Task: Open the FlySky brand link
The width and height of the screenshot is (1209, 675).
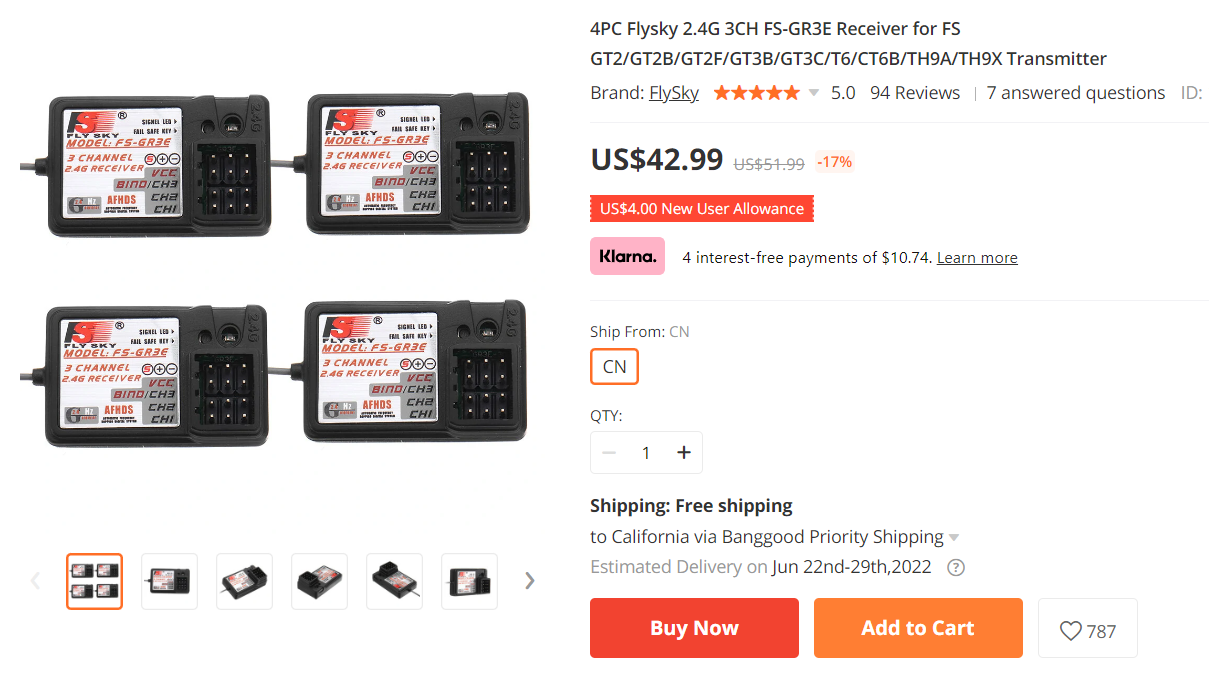Action: point(674,93)
